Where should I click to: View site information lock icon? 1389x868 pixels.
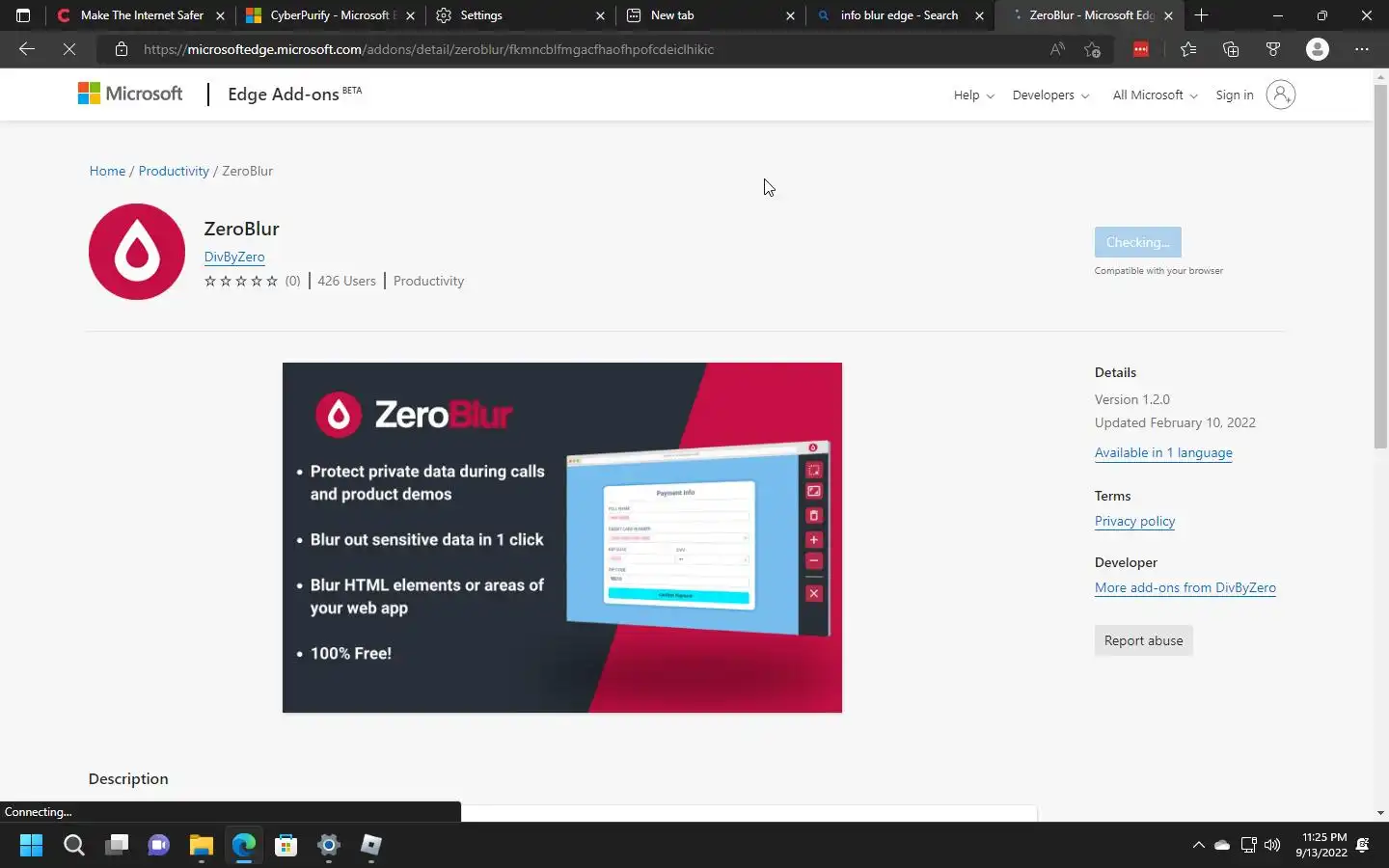pyautogui.click(x=122, y=49)
